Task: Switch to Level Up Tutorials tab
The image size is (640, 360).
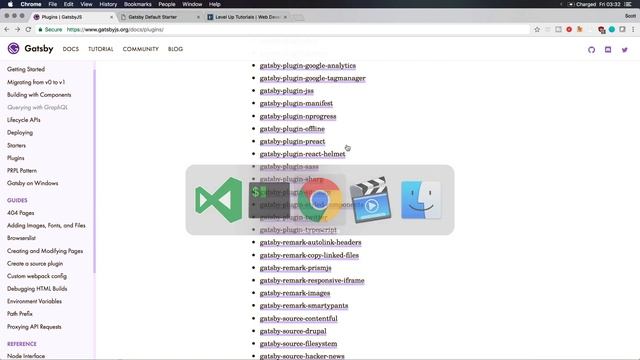Action: click(x=247, y=17)
